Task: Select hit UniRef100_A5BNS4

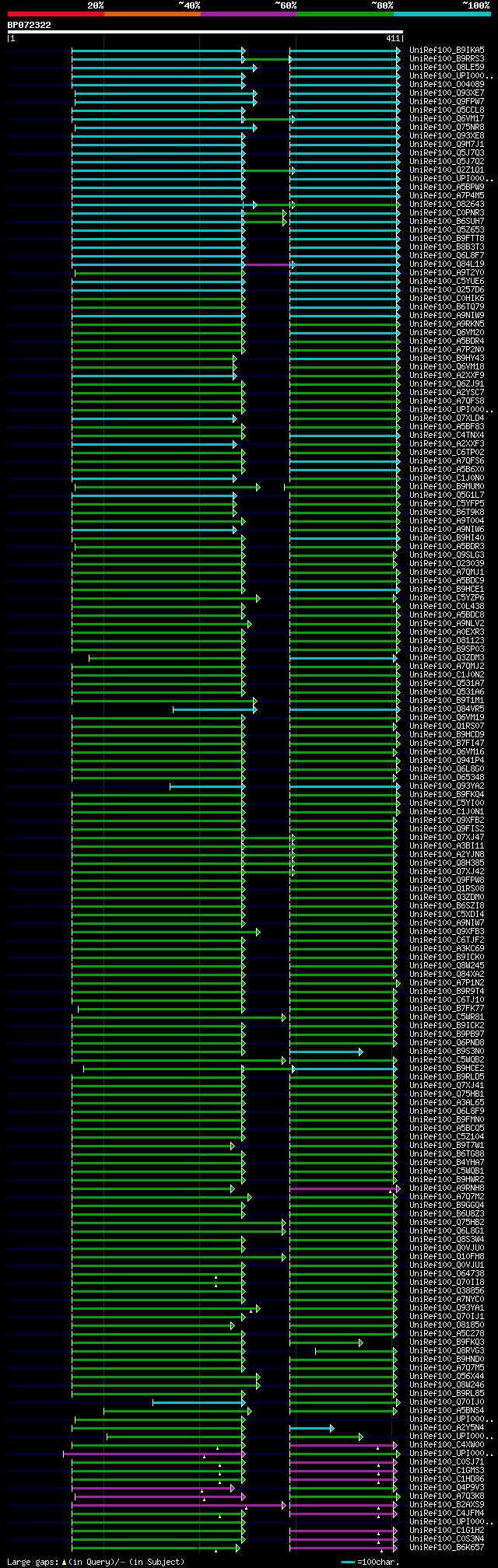Action: [x=447, y=1410]
